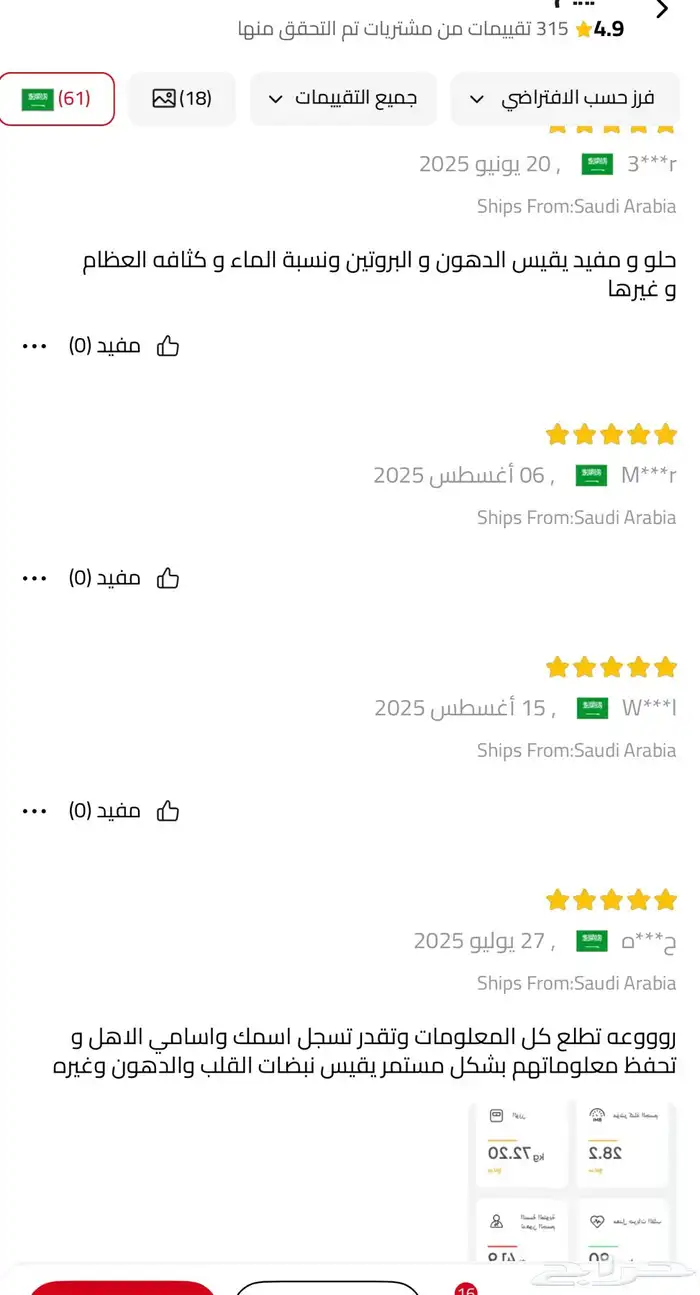Image resolution: width=700 pixels, height=1295 pixels.
Task: Toggle the Saudi flag filter (61)
Action: point(57,99)
